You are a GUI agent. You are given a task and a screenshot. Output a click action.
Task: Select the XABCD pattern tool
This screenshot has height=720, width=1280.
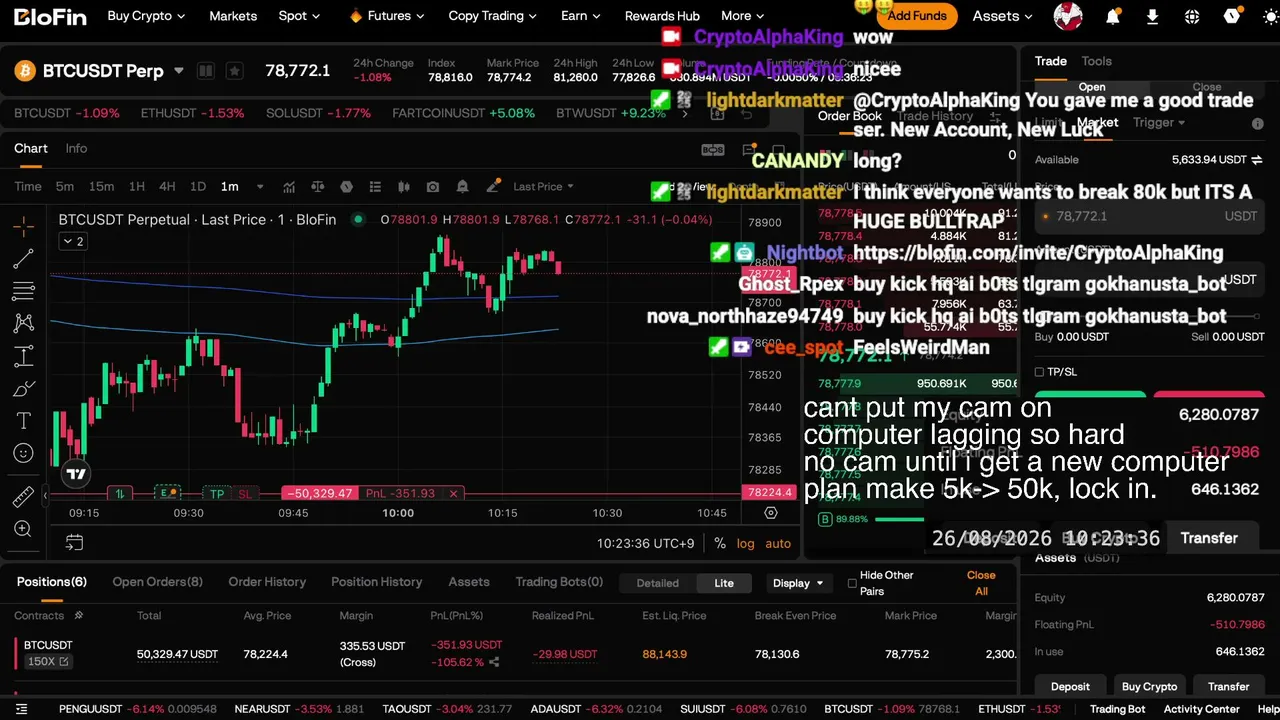[x=24, y=323]
